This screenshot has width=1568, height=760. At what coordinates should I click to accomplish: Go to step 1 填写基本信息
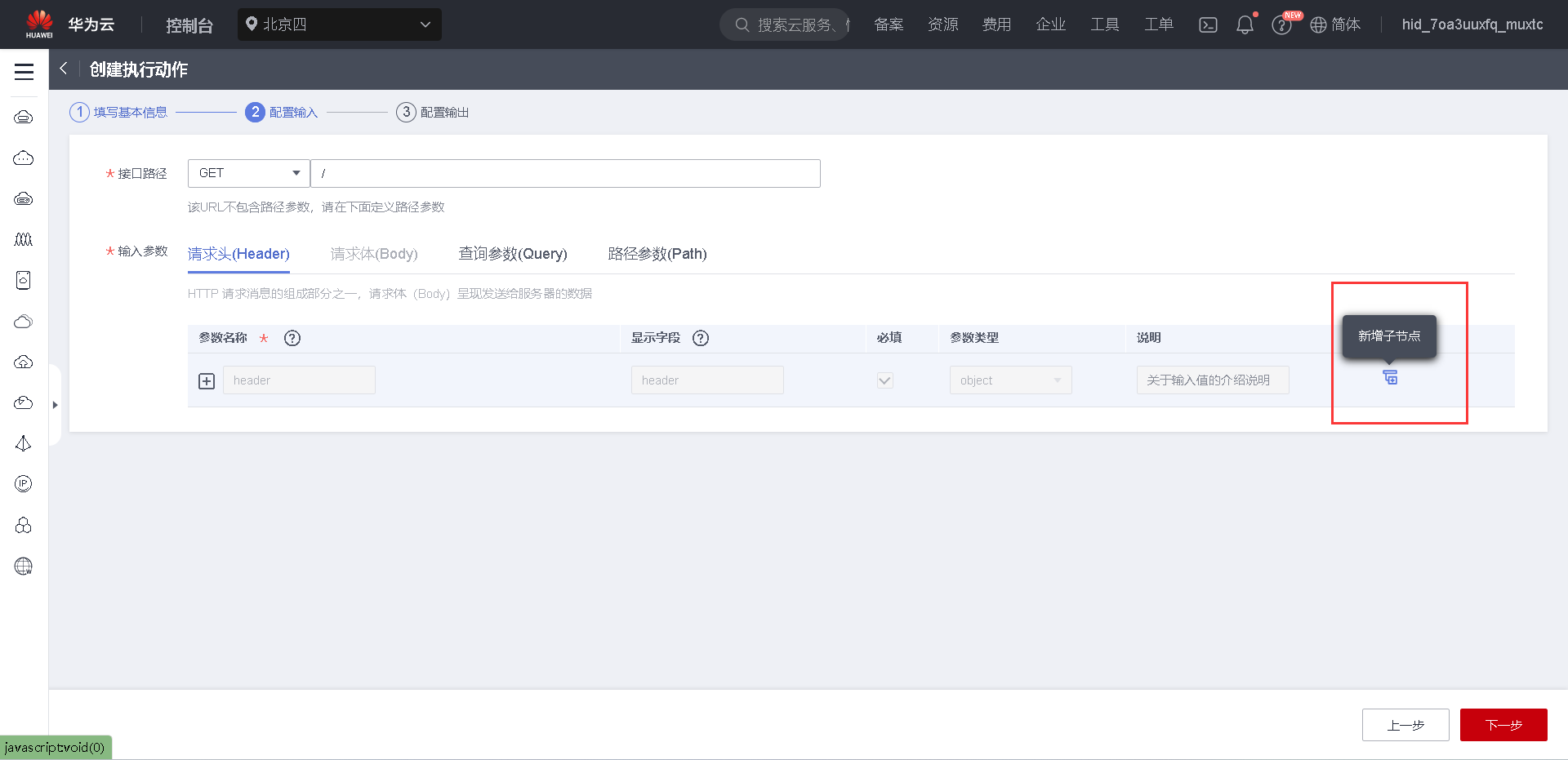[119, 112]
